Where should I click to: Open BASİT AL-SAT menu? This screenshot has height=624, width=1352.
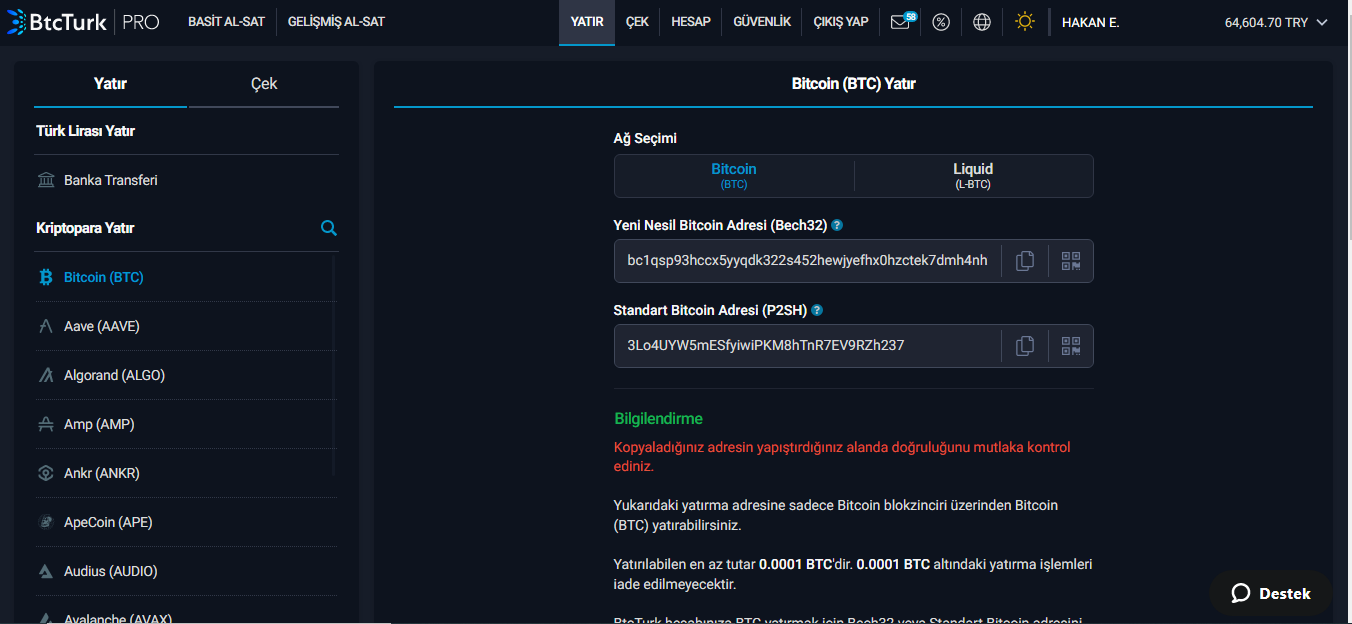point(226,22)
